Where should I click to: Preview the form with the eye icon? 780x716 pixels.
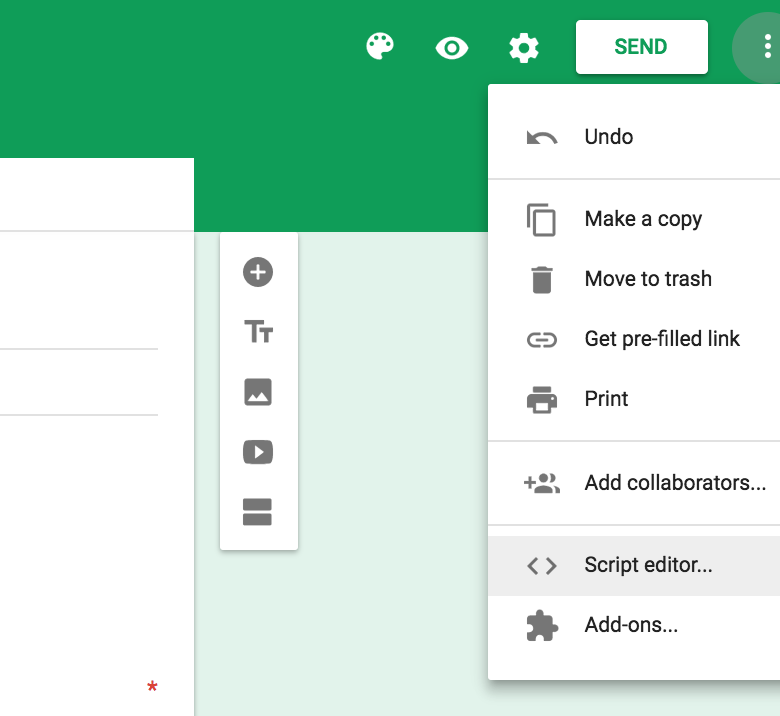tap(452, 48)
